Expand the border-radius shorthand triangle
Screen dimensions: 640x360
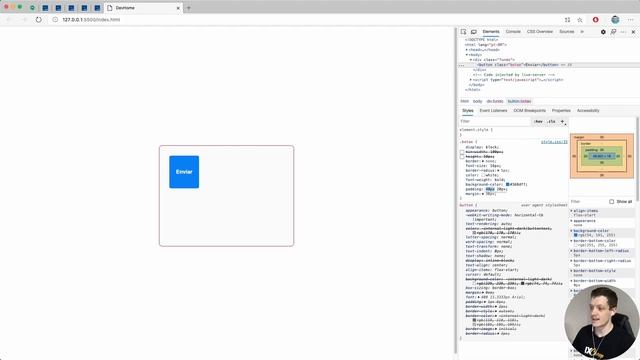[498, 171]
